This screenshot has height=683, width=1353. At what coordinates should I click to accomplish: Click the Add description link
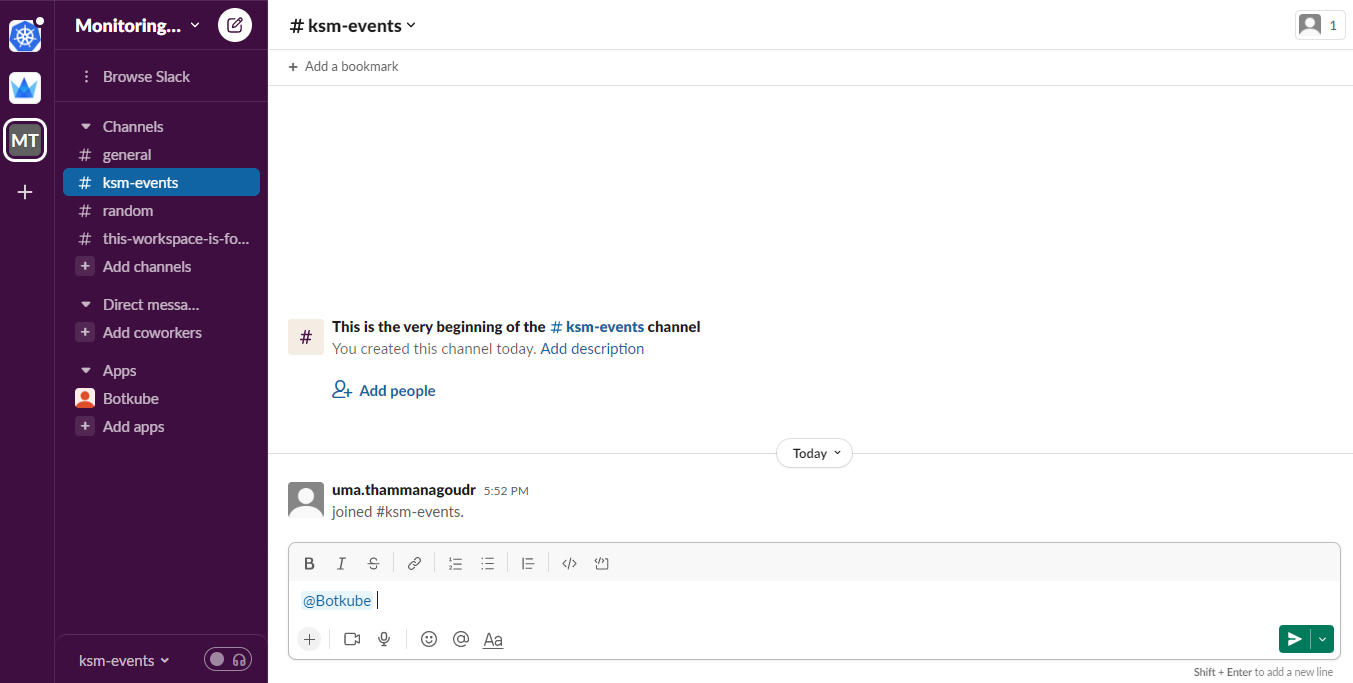click(x=592, y=349)
